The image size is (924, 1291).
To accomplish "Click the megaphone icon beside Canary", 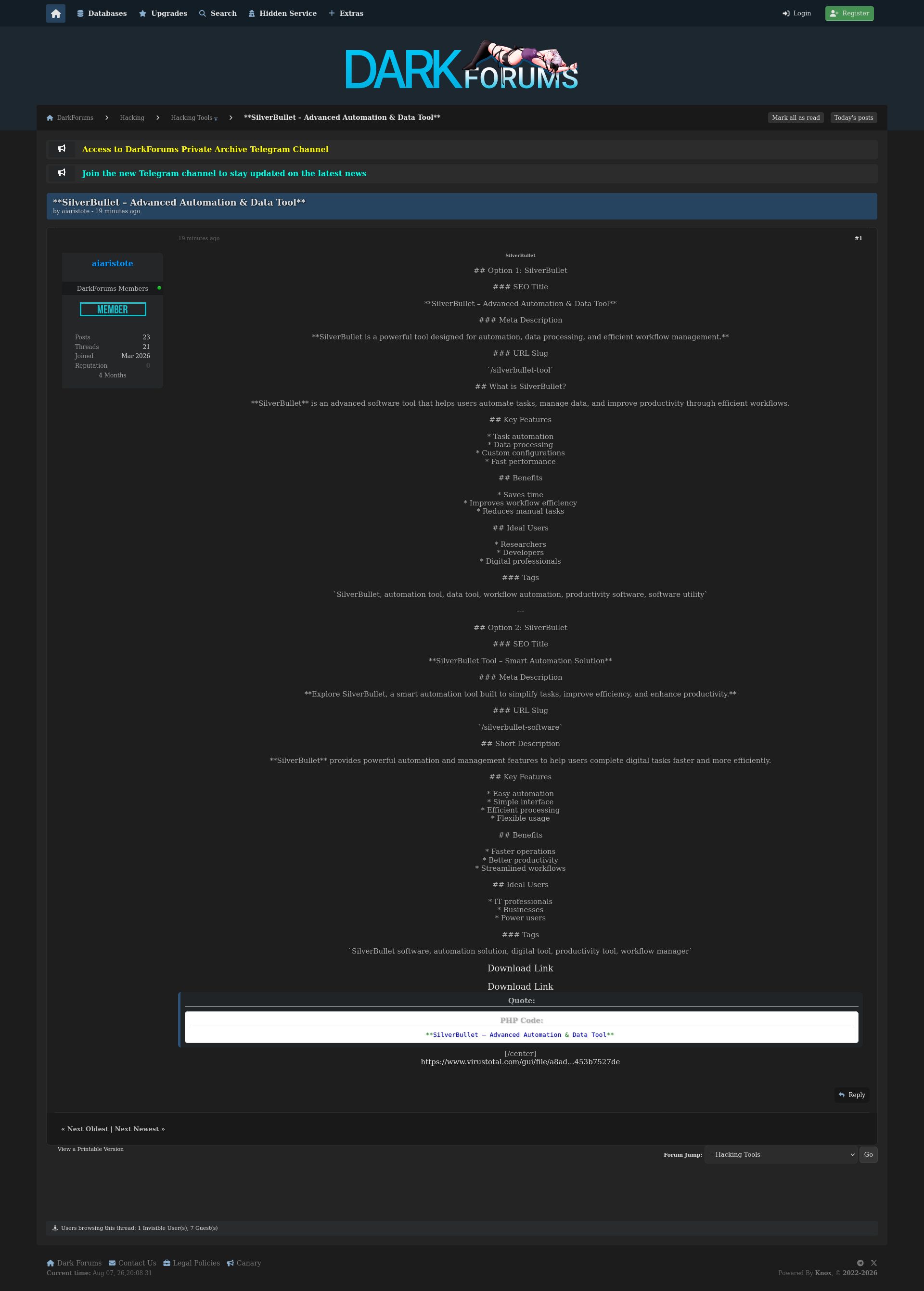I will [231, 1263].
